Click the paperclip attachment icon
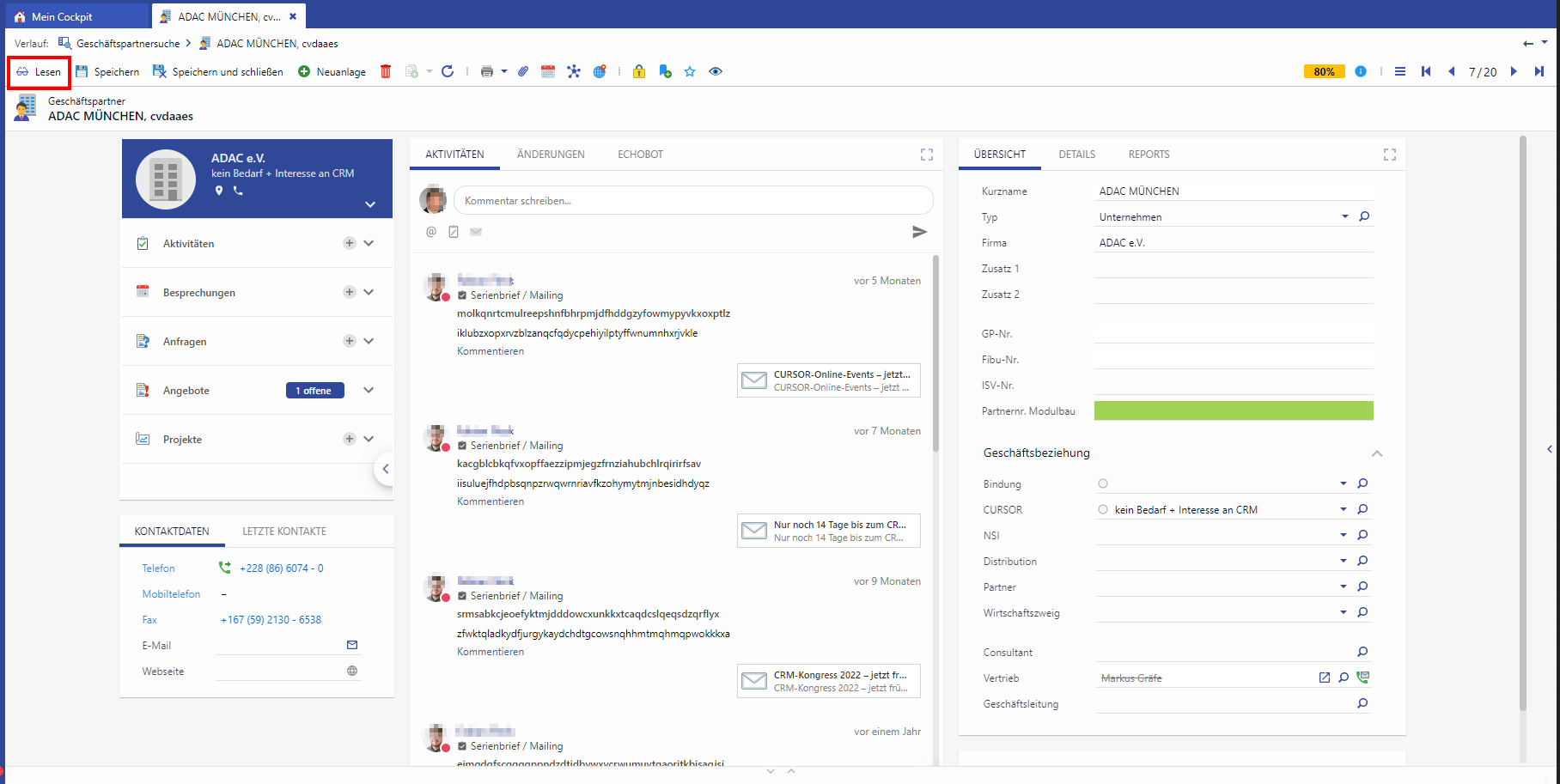 [x=522, y=71]
